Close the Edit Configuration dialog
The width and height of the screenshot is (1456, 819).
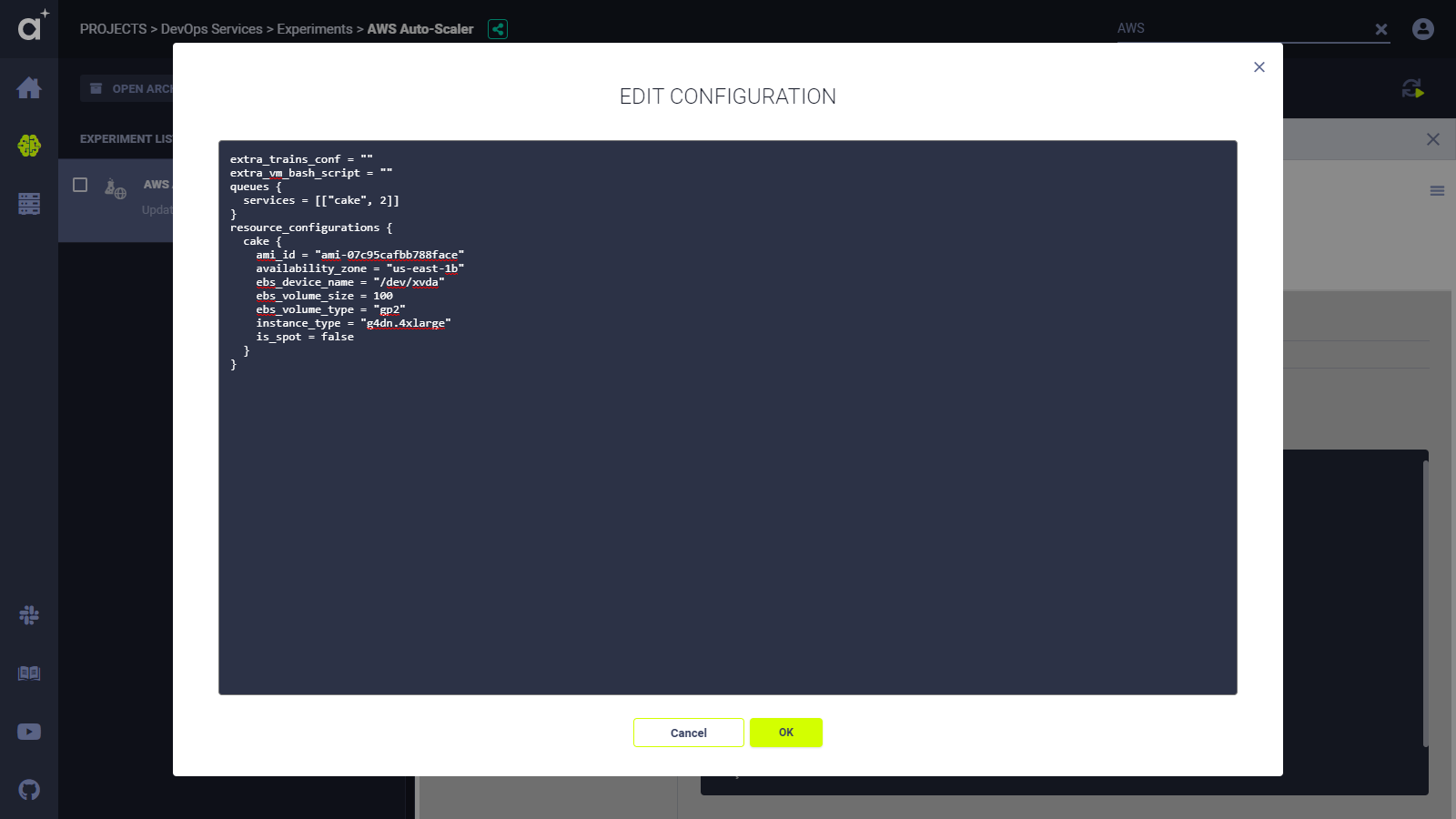(x=1259, y=67)
